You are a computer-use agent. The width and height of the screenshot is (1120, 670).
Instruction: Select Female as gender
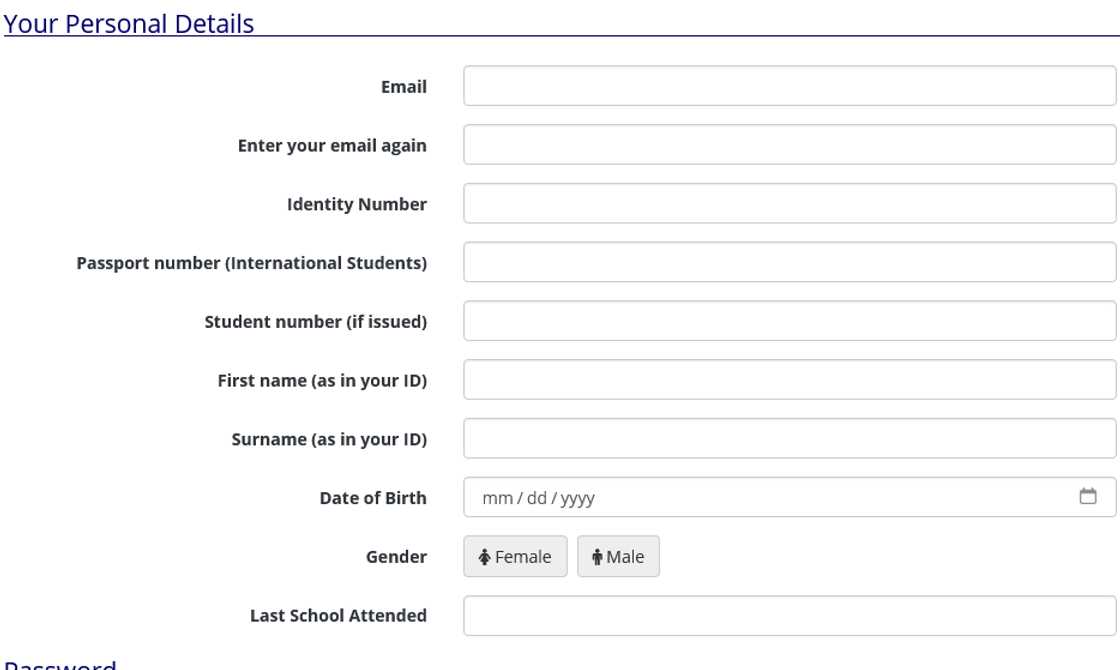tap(515, 557)
